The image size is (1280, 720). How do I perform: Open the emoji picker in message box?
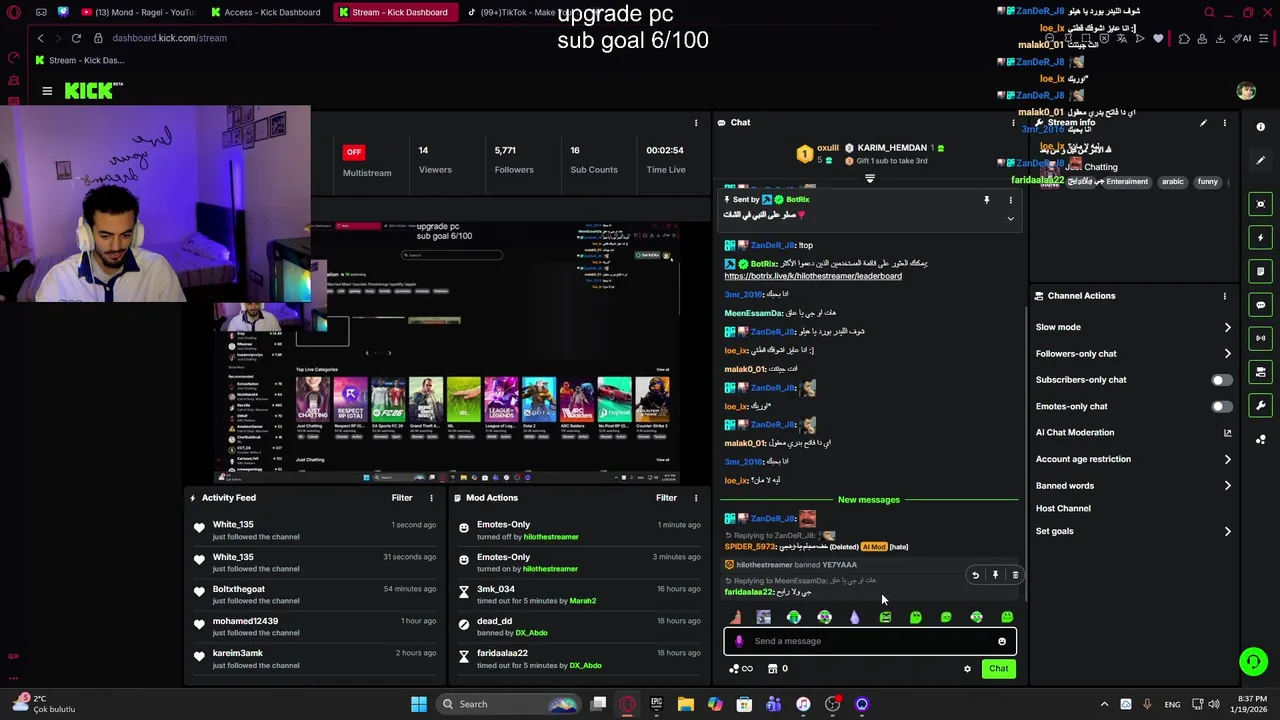point(1002,642)
